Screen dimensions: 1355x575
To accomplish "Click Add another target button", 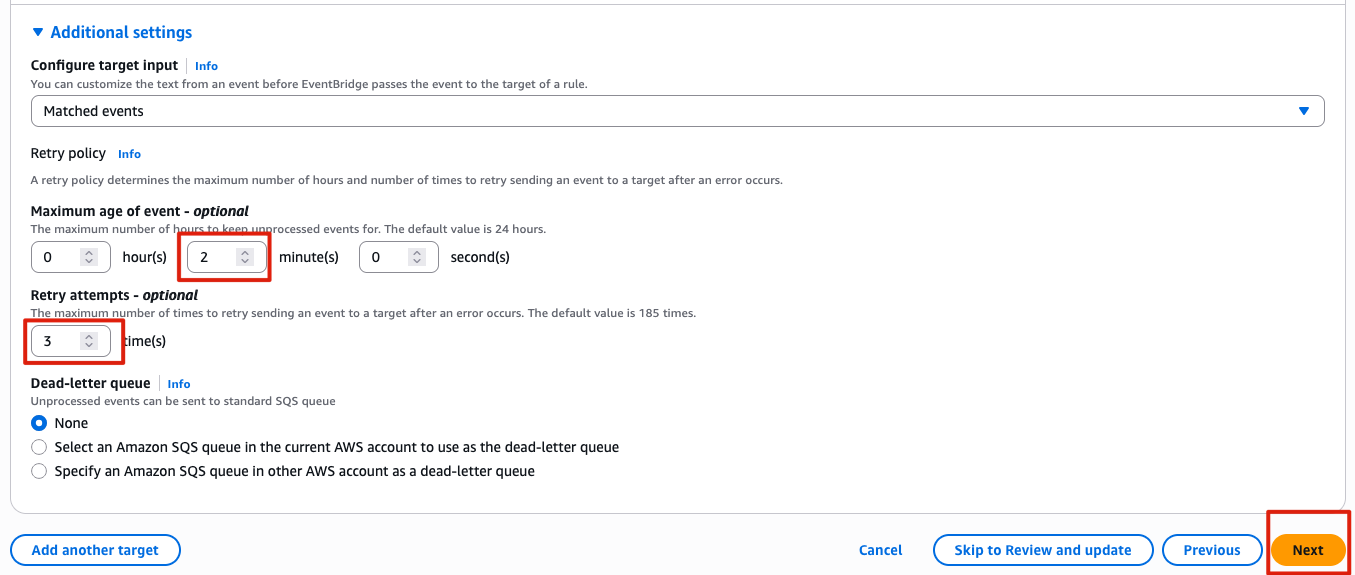I will click(95, 550).
